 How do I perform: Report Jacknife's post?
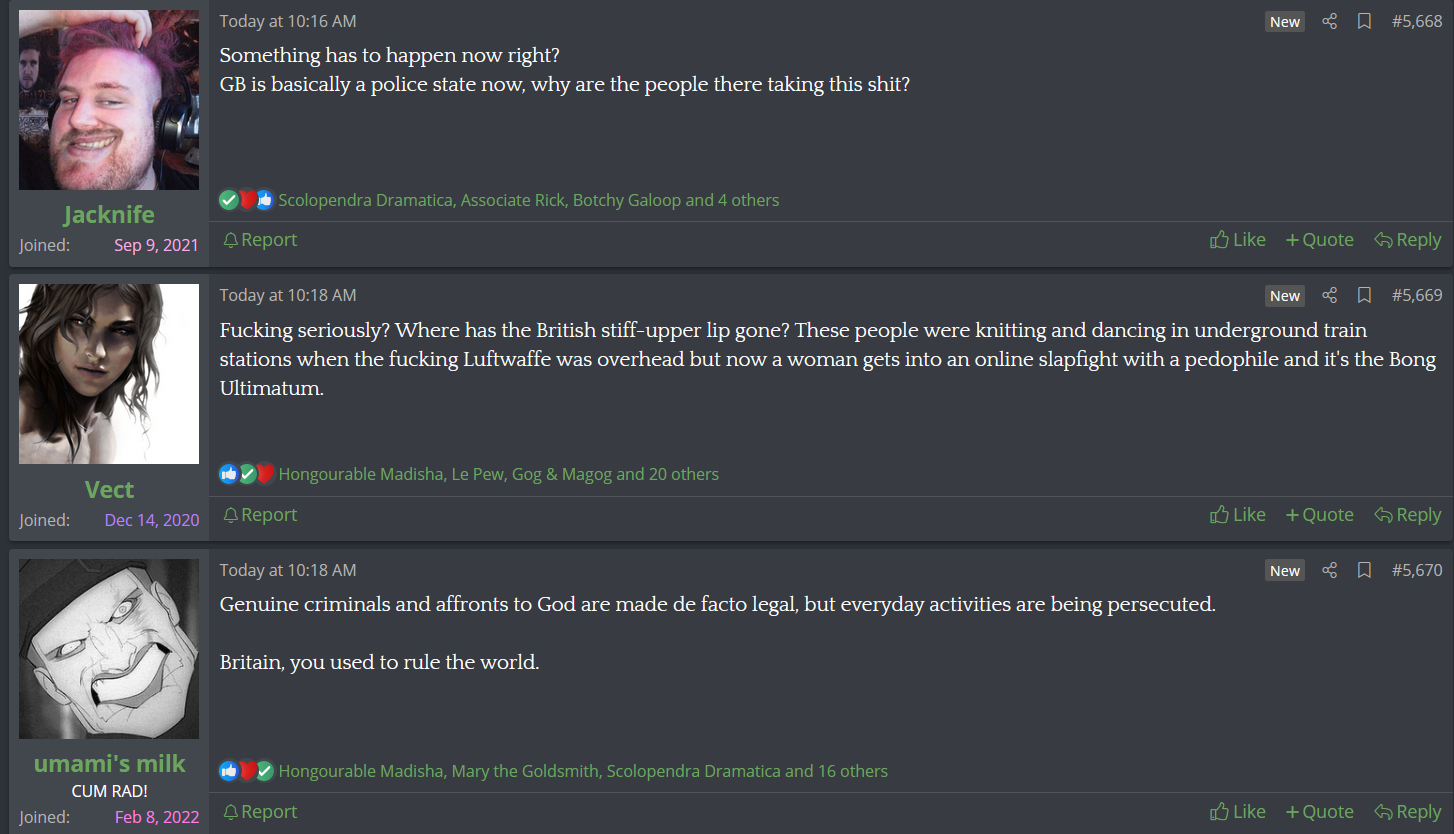tap(260, 240)
